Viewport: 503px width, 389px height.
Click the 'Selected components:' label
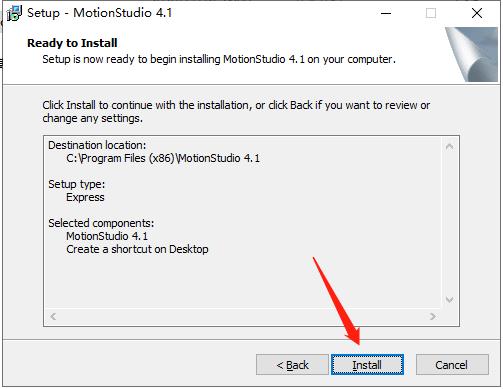click(101, 223)
